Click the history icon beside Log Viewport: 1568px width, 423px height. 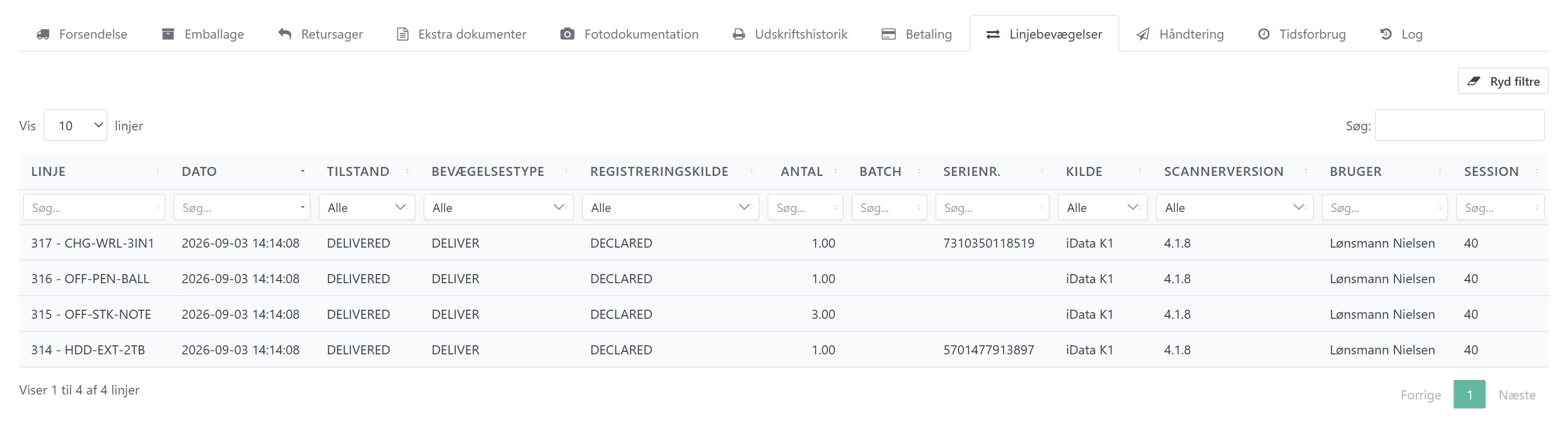tap(1386, 34)
